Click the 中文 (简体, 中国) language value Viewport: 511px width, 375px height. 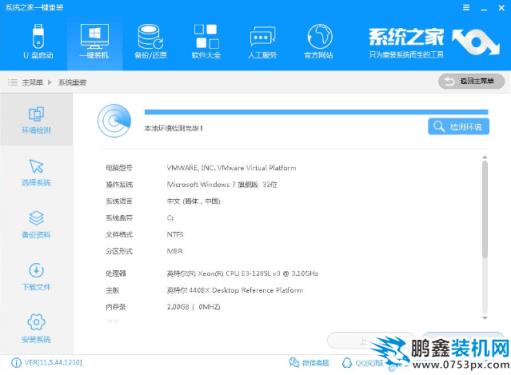point(193,201)
